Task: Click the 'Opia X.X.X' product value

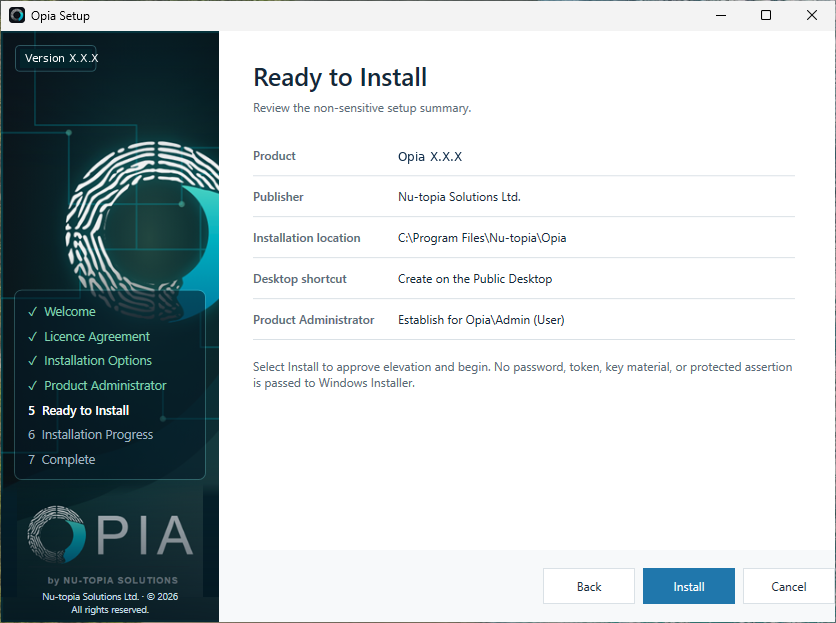Action: pos(430,156)
